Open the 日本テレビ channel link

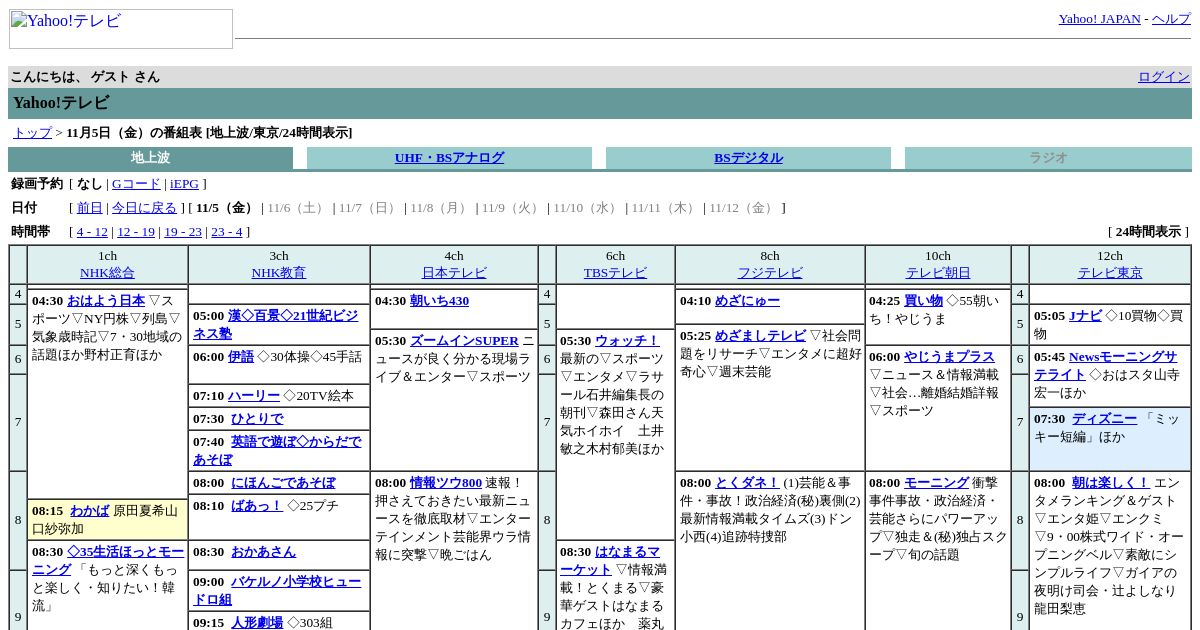[454, 273]
